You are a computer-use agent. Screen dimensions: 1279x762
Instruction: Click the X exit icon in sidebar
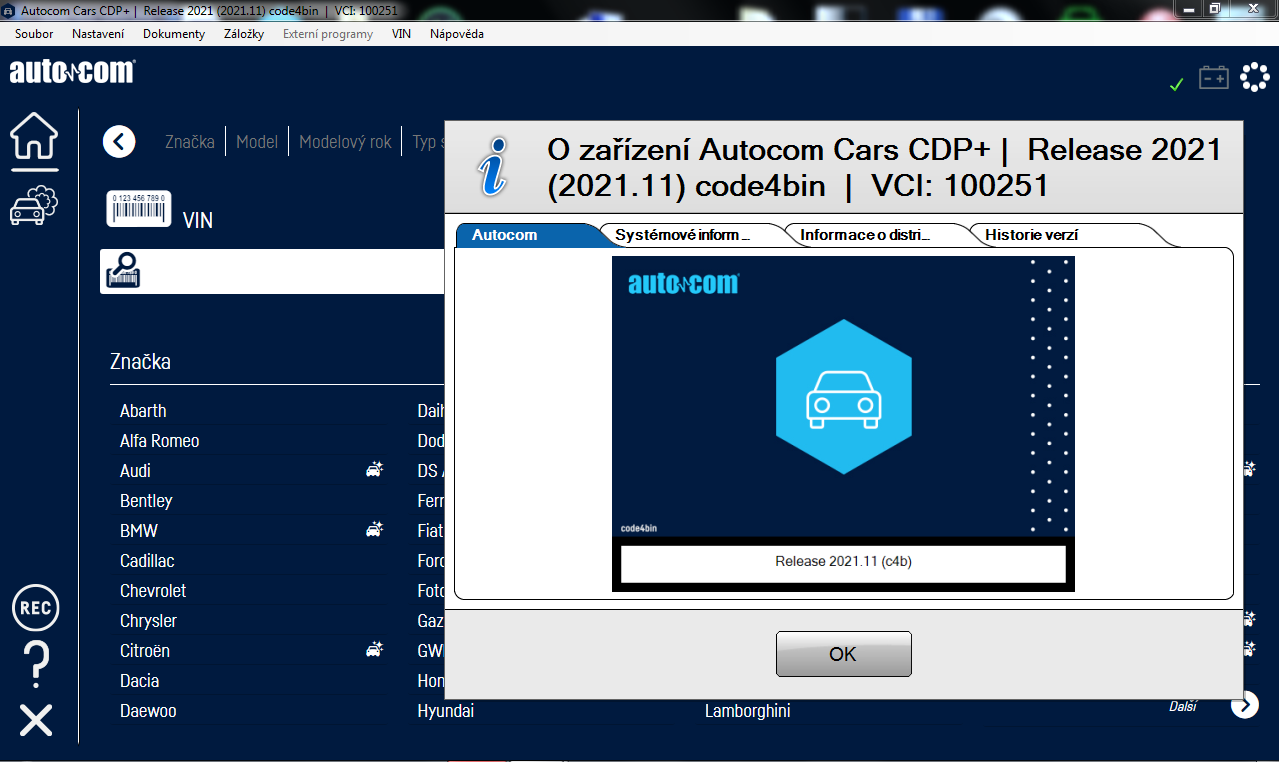36,720
